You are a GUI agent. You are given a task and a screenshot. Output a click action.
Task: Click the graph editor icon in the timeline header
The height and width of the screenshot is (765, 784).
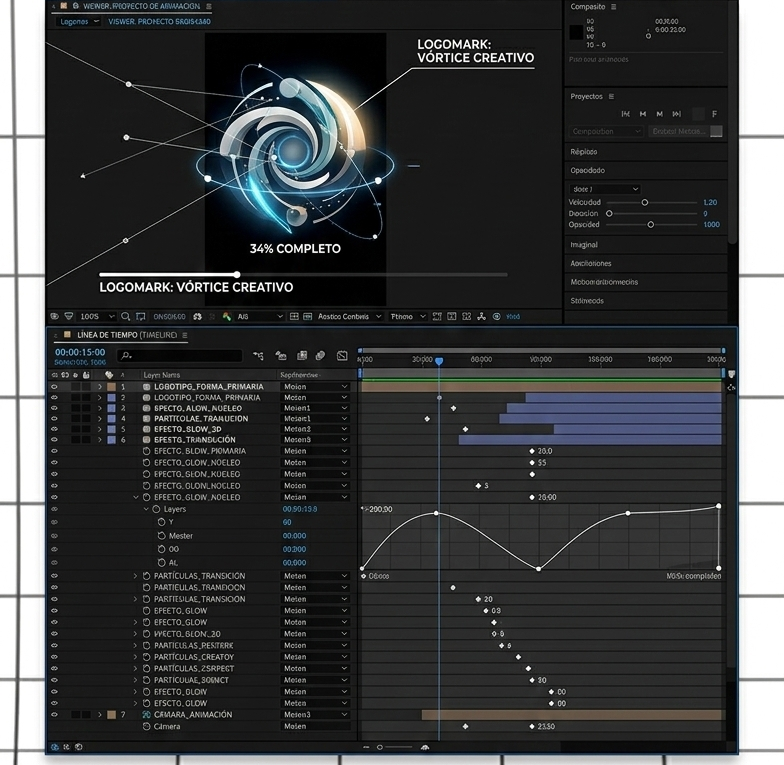tap(342, 355)
